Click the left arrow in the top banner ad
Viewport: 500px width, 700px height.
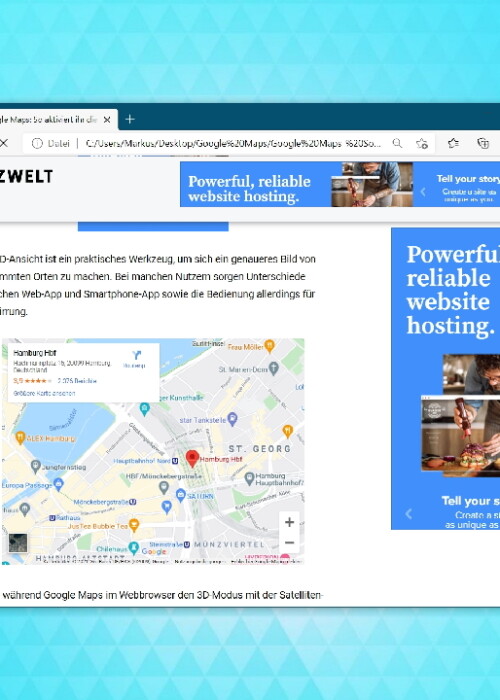tap(423, 192)
